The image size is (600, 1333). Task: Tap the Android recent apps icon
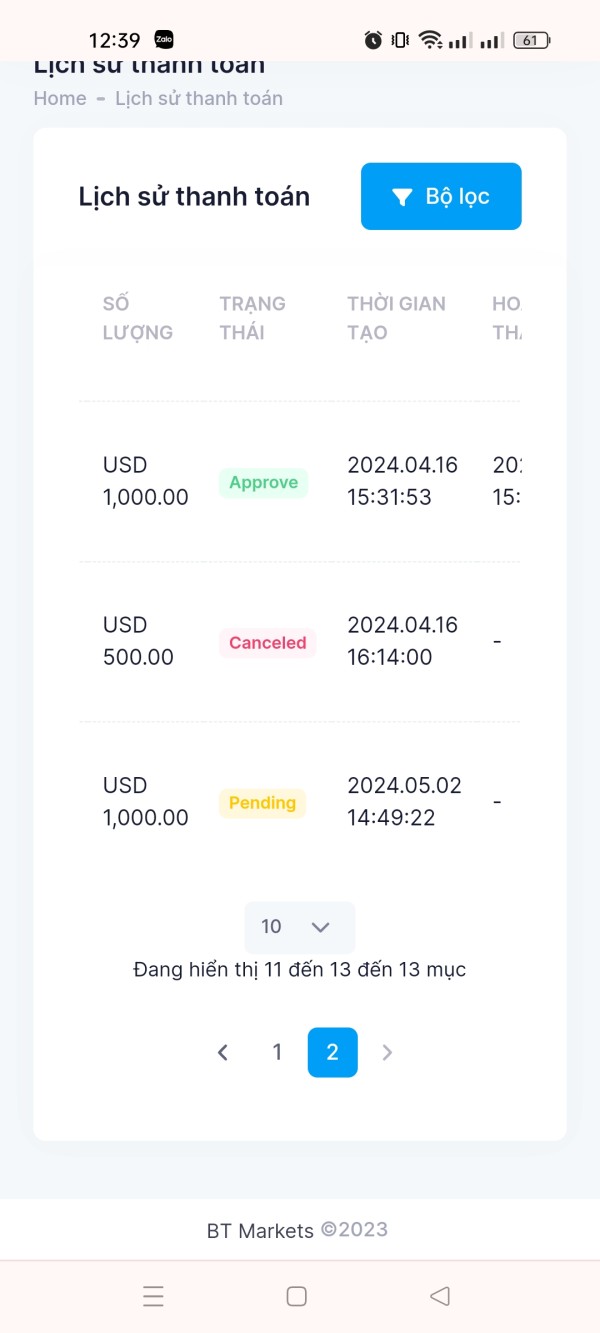click(153, 1297)
